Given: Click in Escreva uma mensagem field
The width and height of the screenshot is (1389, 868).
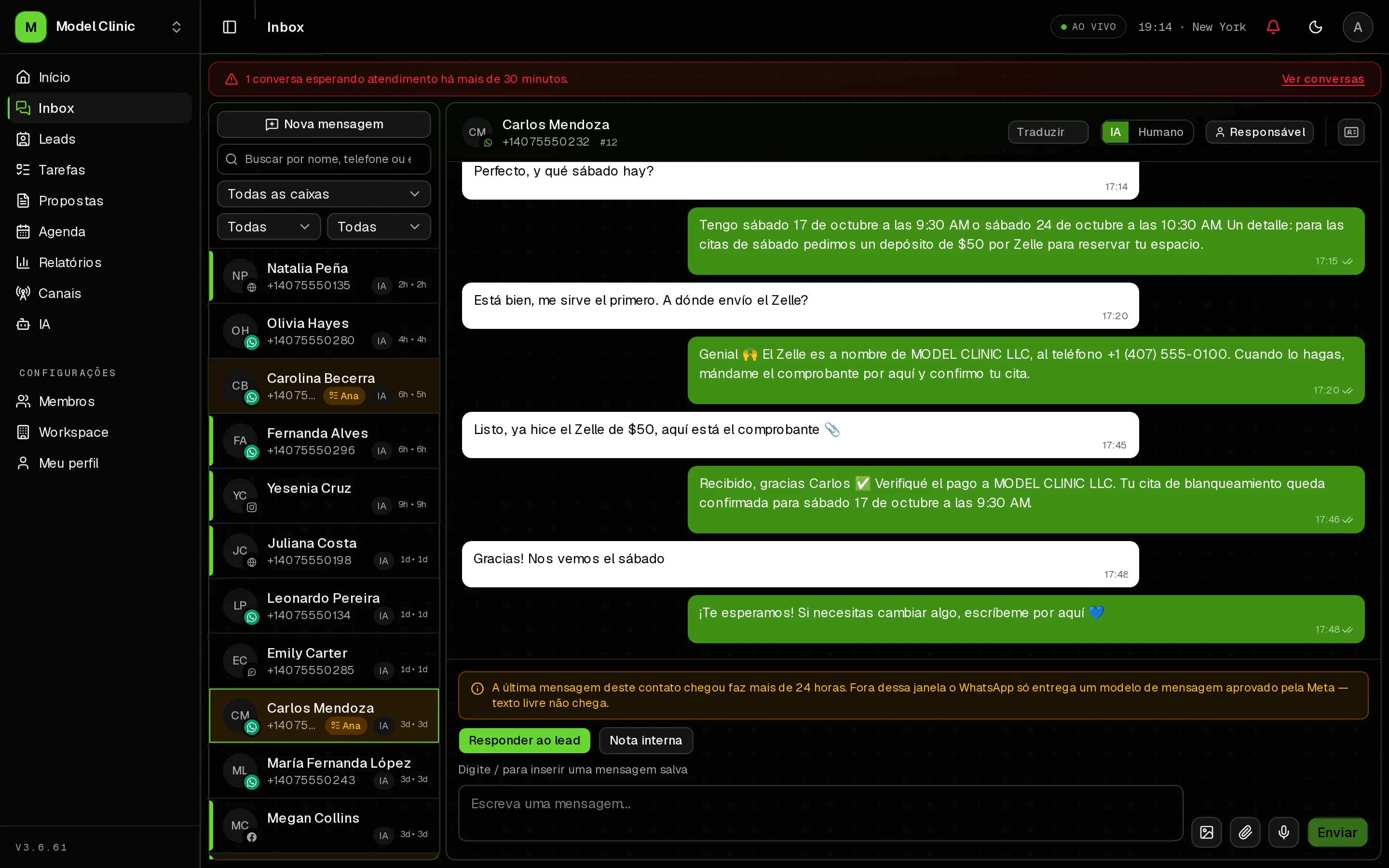Looking at the screenshot, I should click(820, 813).
